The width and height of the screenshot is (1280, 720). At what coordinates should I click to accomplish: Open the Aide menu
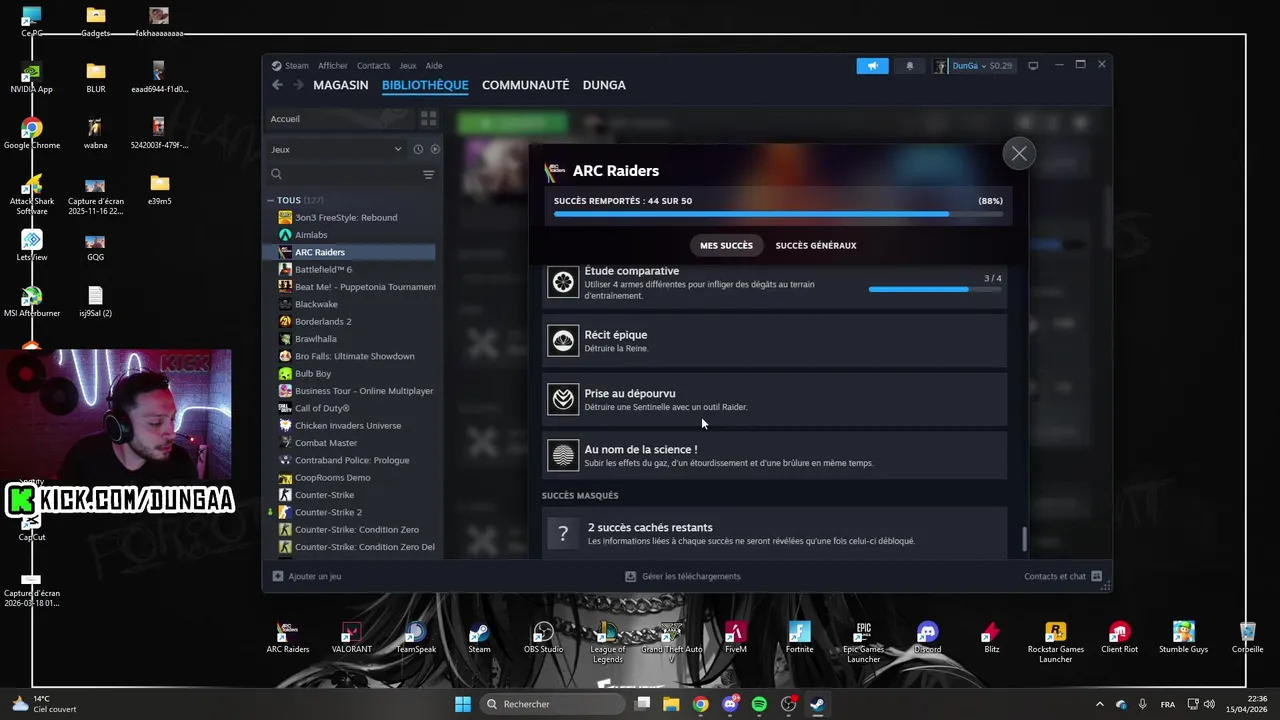click(x=434, y=65)
